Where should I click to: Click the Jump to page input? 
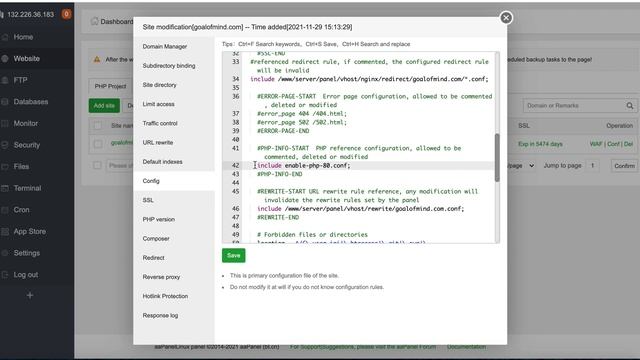coord(592,166)
